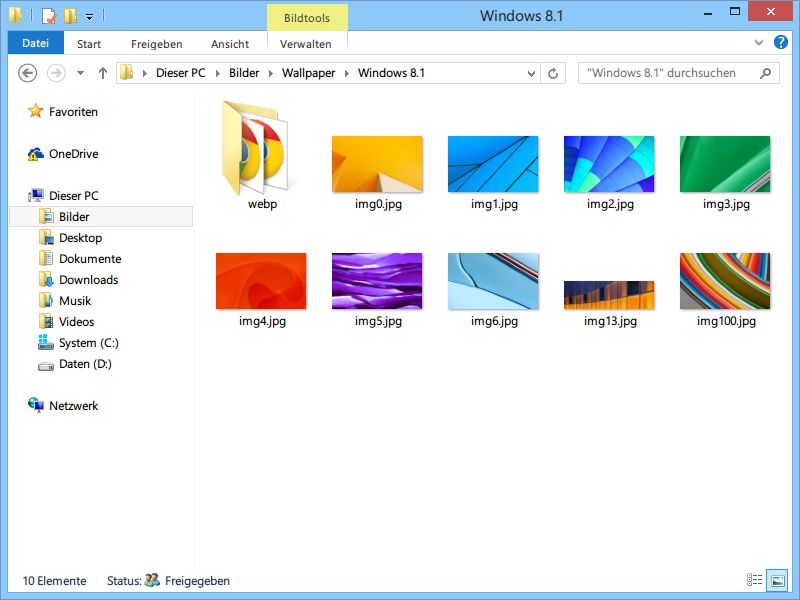Click the Bildtools contextual tab header
The height and width of the screenshot is (600, 800).
(307, 18)
